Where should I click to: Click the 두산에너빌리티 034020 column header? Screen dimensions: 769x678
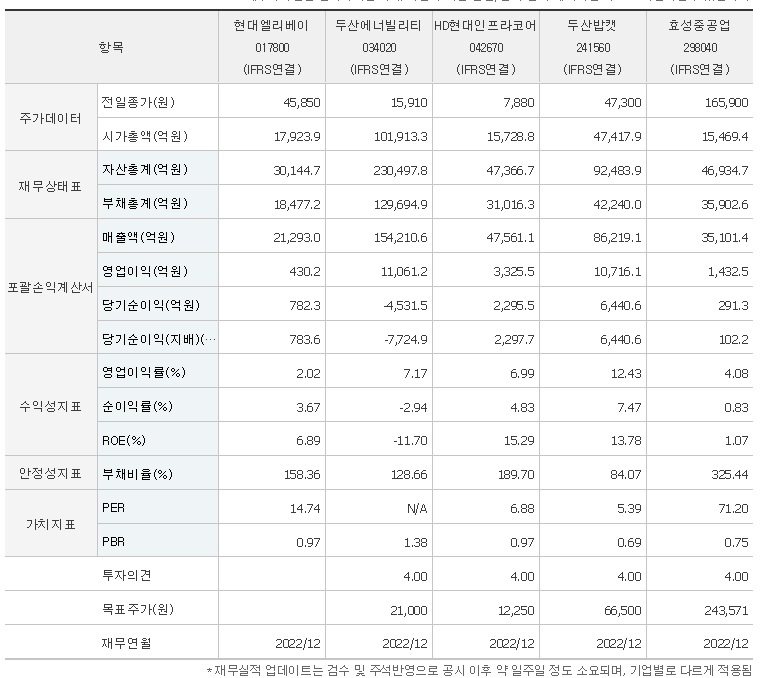(379, 47)
